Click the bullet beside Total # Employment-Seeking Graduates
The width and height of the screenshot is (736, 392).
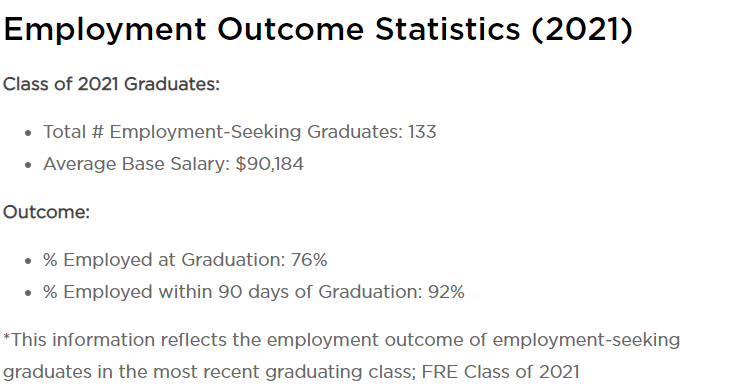tap(28, 133)
